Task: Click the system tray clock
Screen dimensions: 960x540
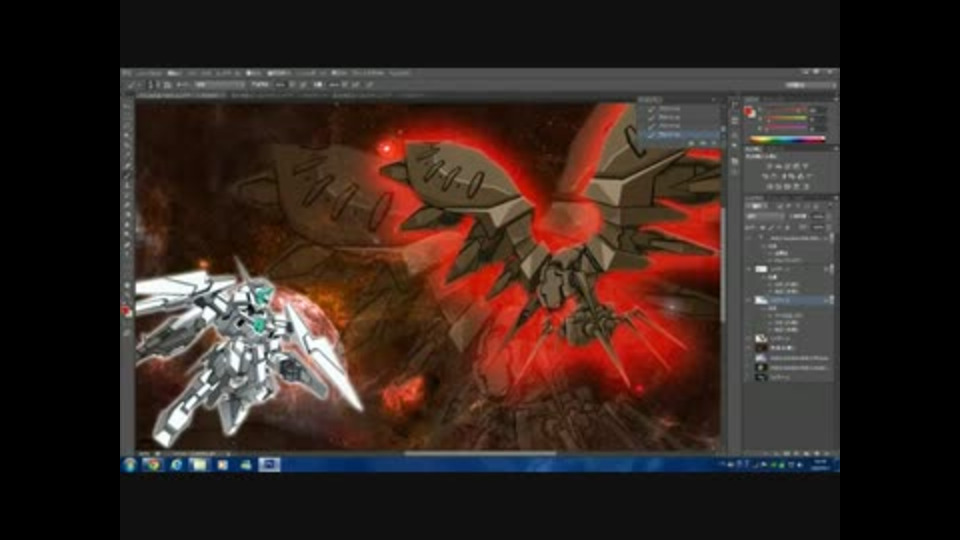Action: click(x=821, y=465)
